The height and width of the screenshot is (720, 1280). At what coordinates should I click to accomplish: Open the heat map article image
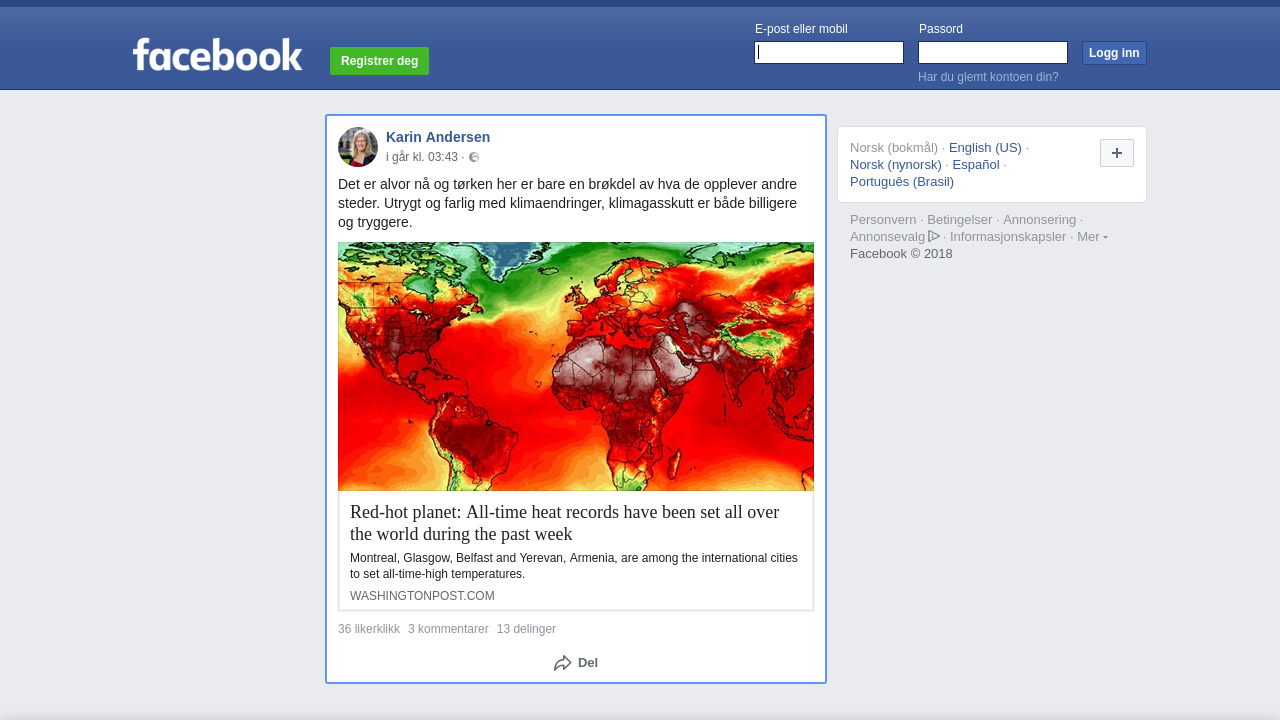(576, 366)
